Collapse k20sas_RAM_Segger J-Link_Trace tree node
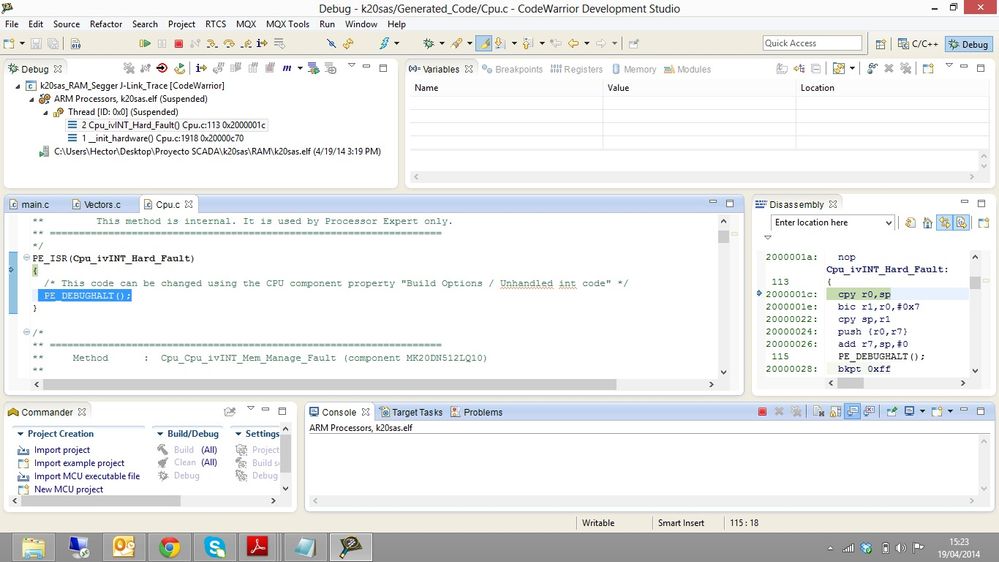Screen dimensions: 999x562 point(18,85)
